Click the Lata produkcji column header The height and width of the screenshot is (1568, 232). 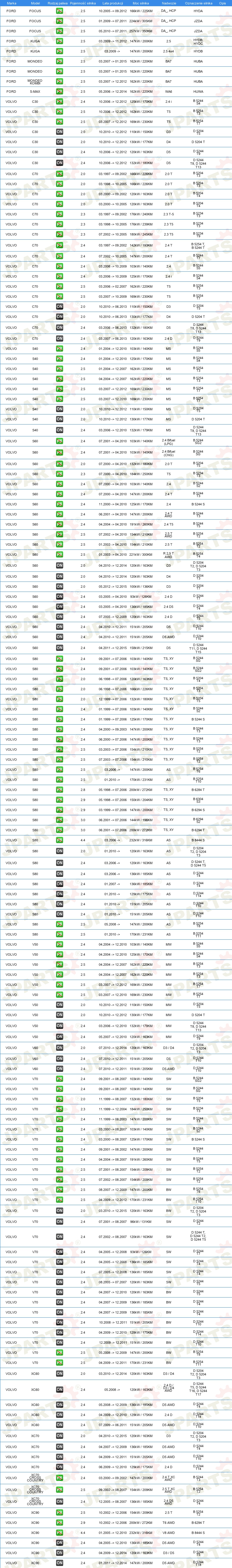pyautogui.click(x=113, y=3)
